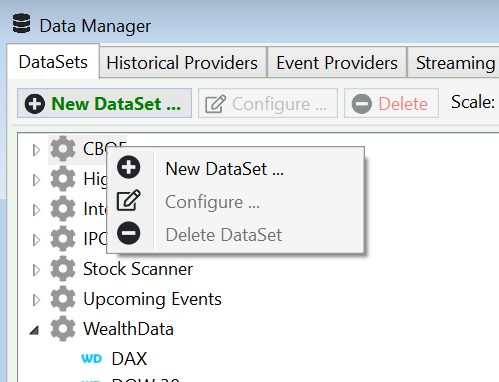The width and height of the screenshot is (499, 382).
Task: Click the gear icon beside CBOE
Action: click(x=63, y=149)
